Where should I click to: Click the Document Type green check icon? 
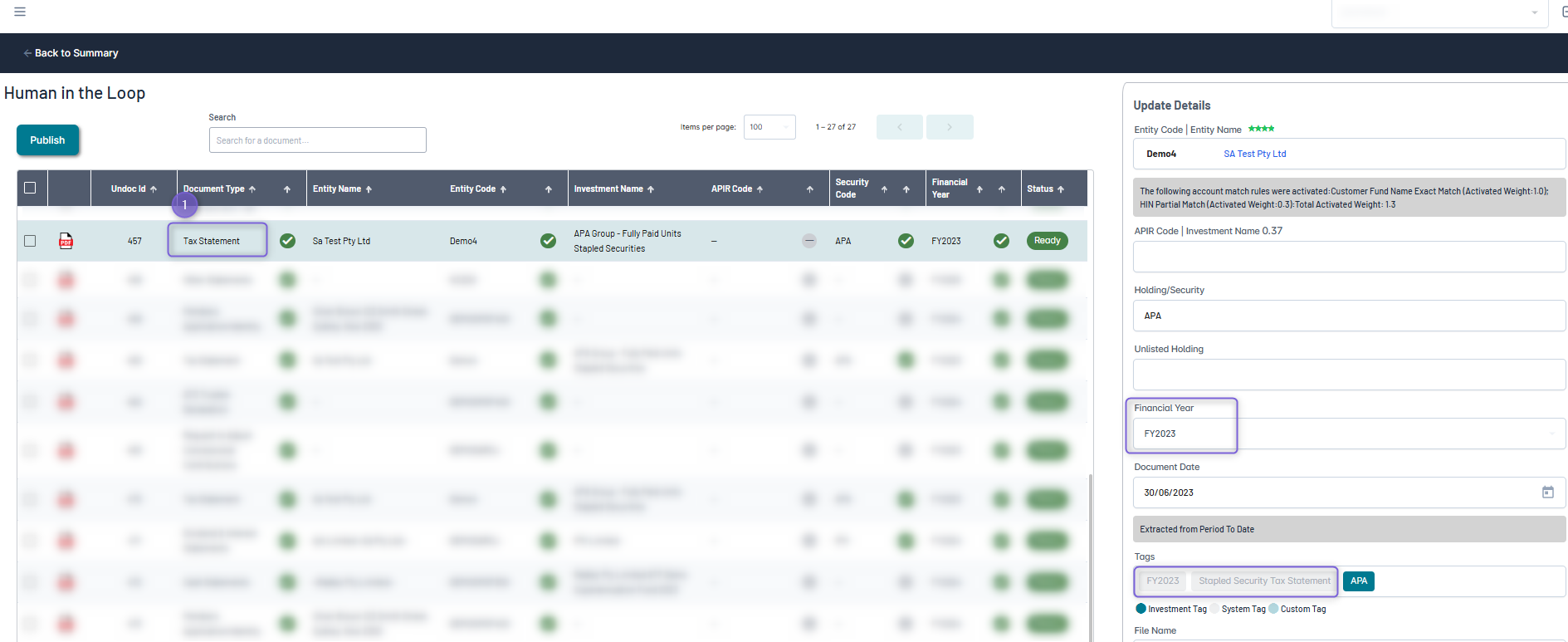pos(287,241)
